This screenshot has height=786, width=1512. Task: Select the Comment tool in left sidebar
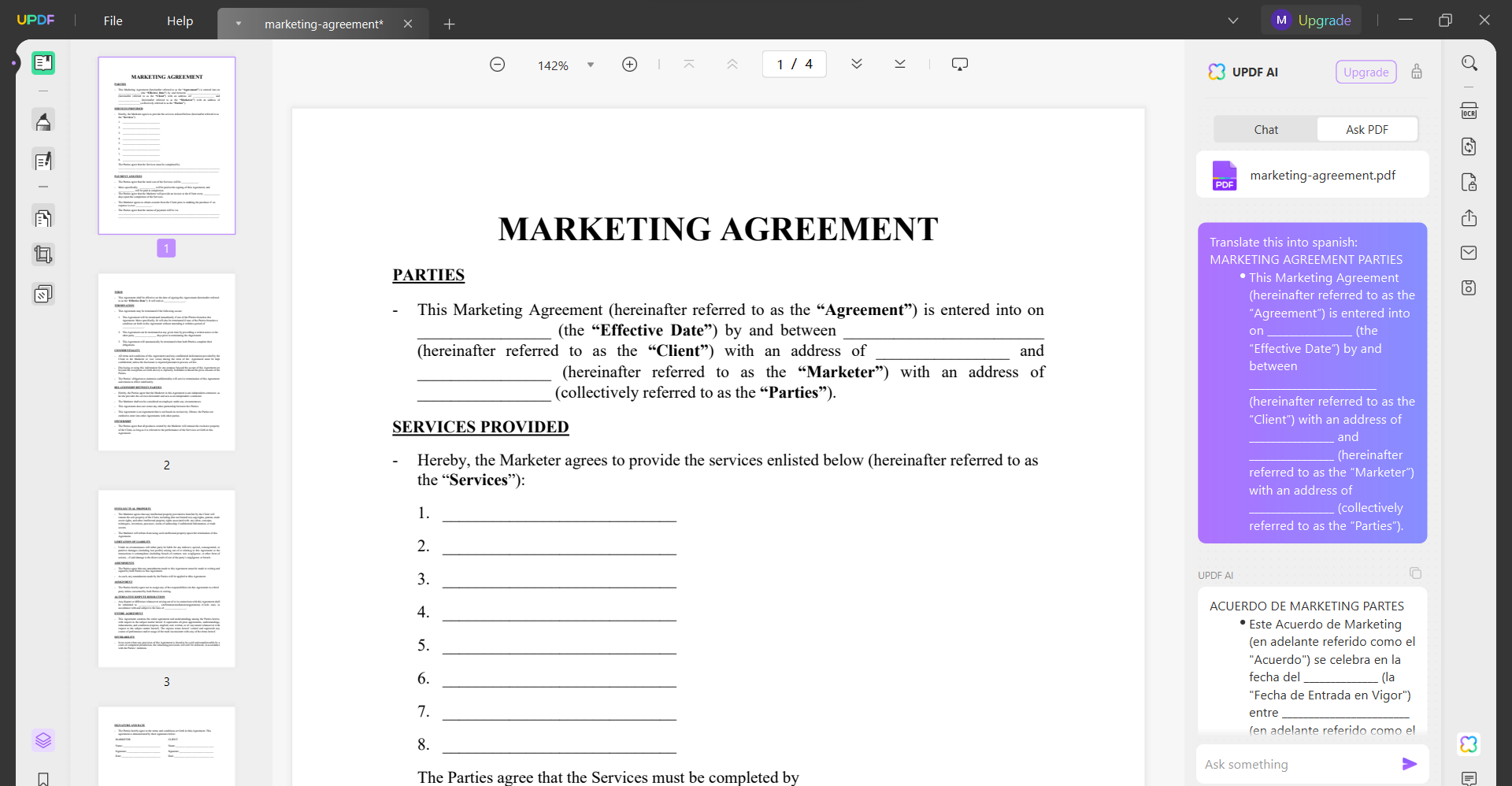pos(43,160)
